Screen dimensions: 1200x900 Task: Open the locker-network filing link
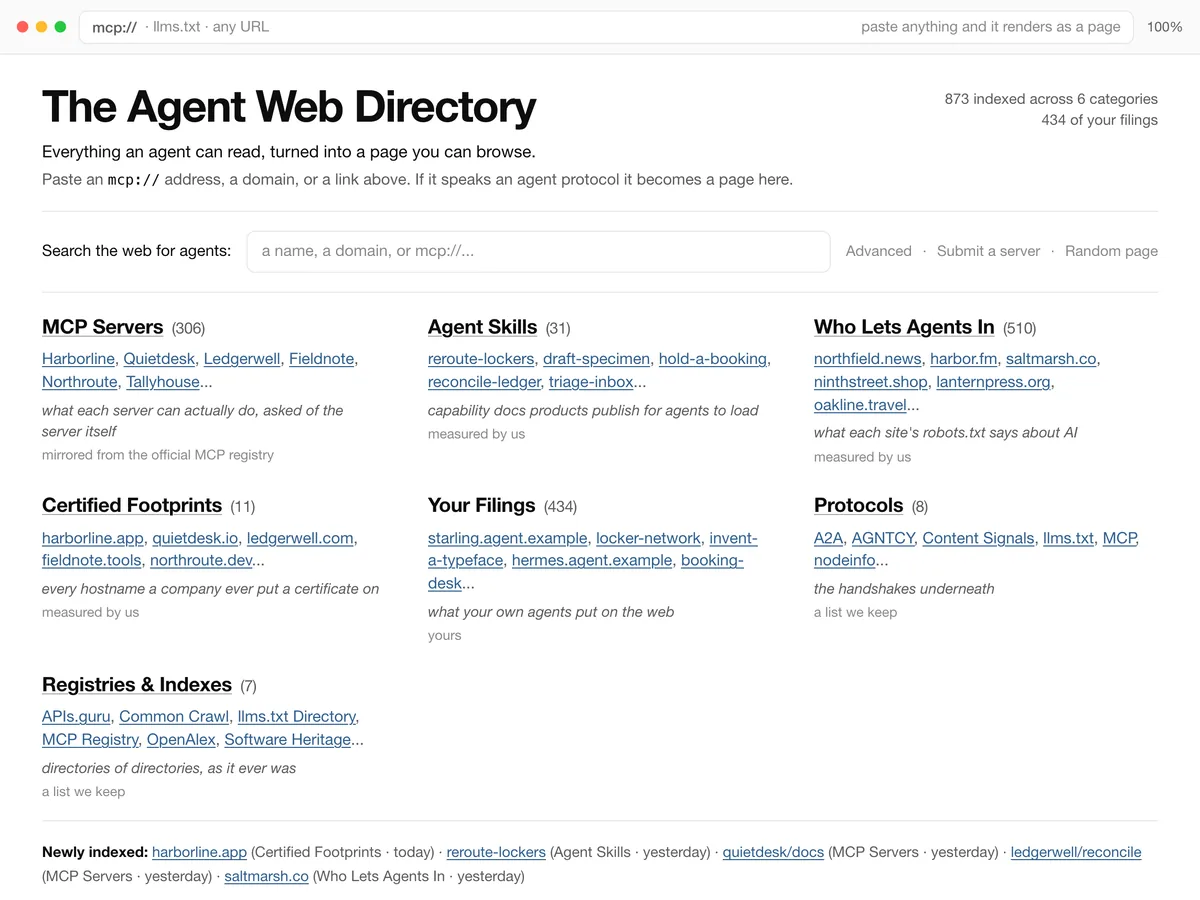648,538
